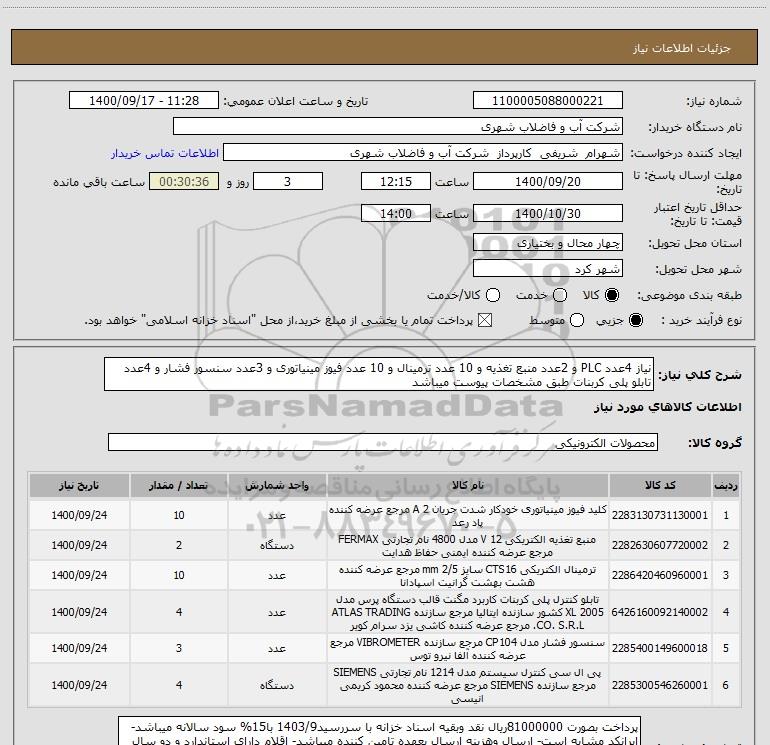
Task: Click the FERMAX power supply item name
Action: [468, 546]
